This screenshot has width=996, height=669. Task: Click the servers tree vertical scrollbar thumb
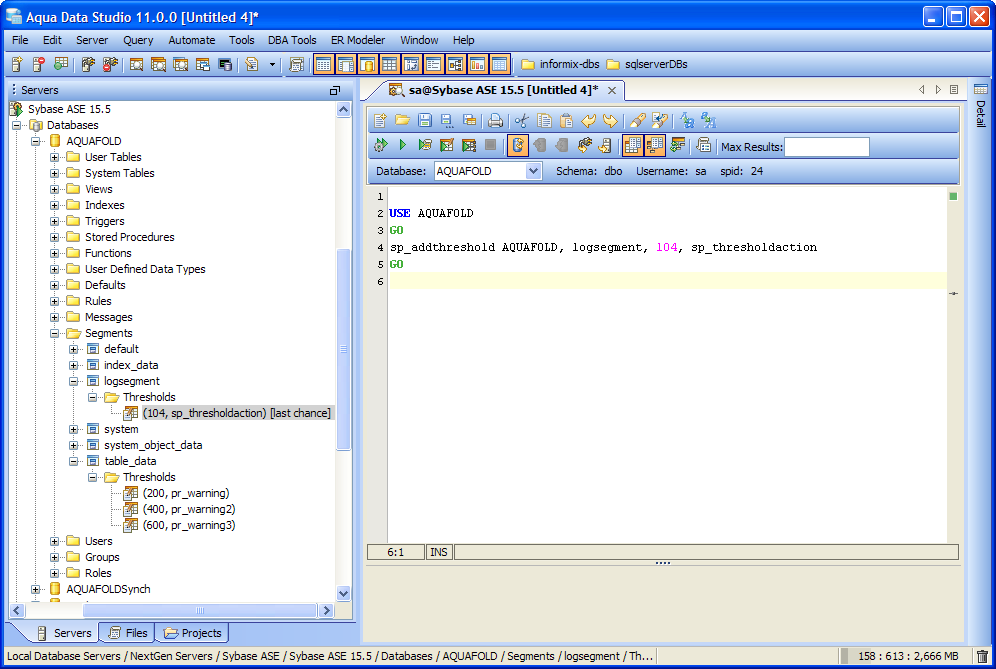(x=344, y=349)
